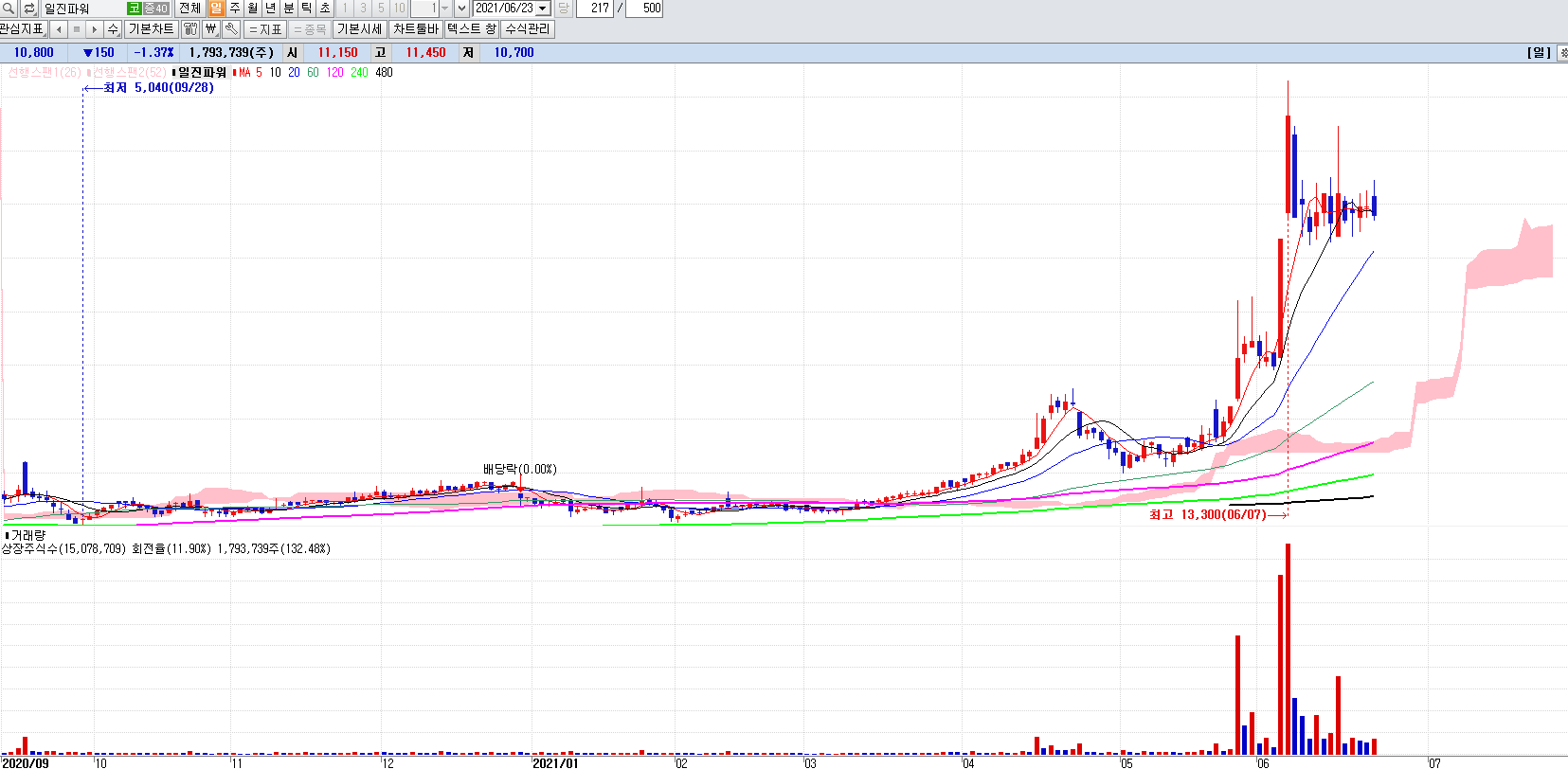Open the =종목 stock menu

(310, 29)
